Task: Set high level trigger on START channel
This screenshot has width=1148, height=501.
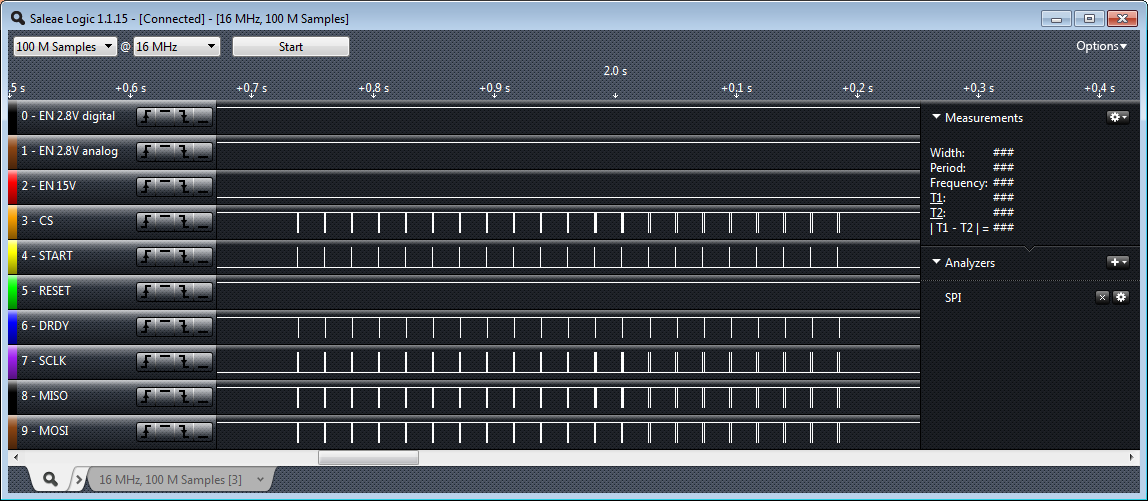Action: (x=165, y=256)
